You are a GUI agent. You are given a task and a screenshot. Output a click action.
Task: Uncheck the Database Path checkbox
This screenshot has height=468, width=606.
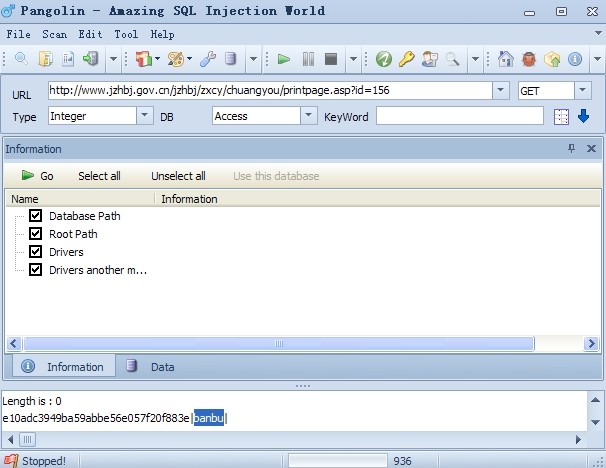pos(36,215)
